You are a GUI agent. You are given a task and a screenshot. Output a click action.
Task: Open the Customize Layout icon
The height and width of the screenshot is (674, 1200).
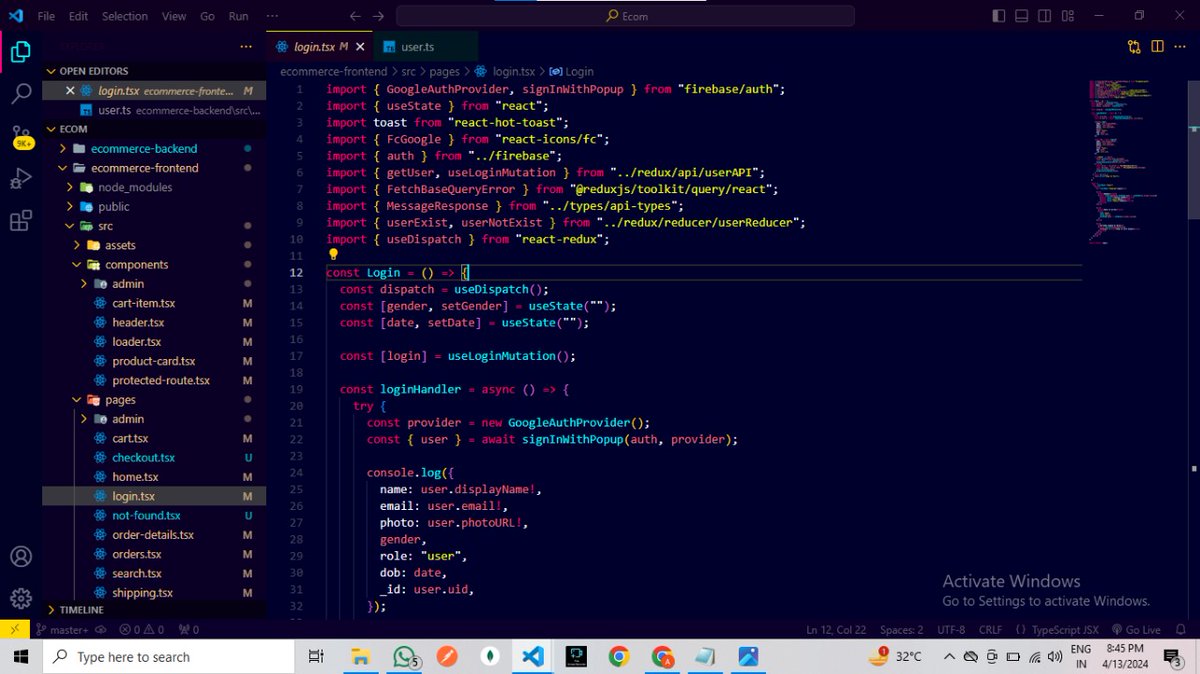coord(1067,16)
